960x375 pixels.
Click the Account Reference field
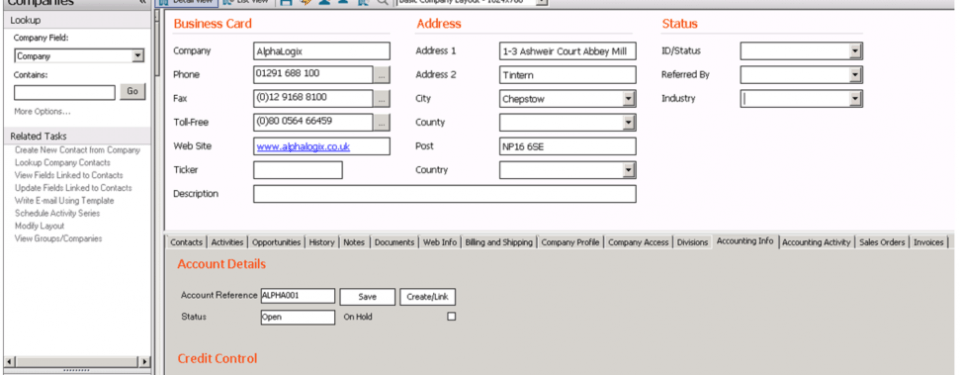click(298, 296)
